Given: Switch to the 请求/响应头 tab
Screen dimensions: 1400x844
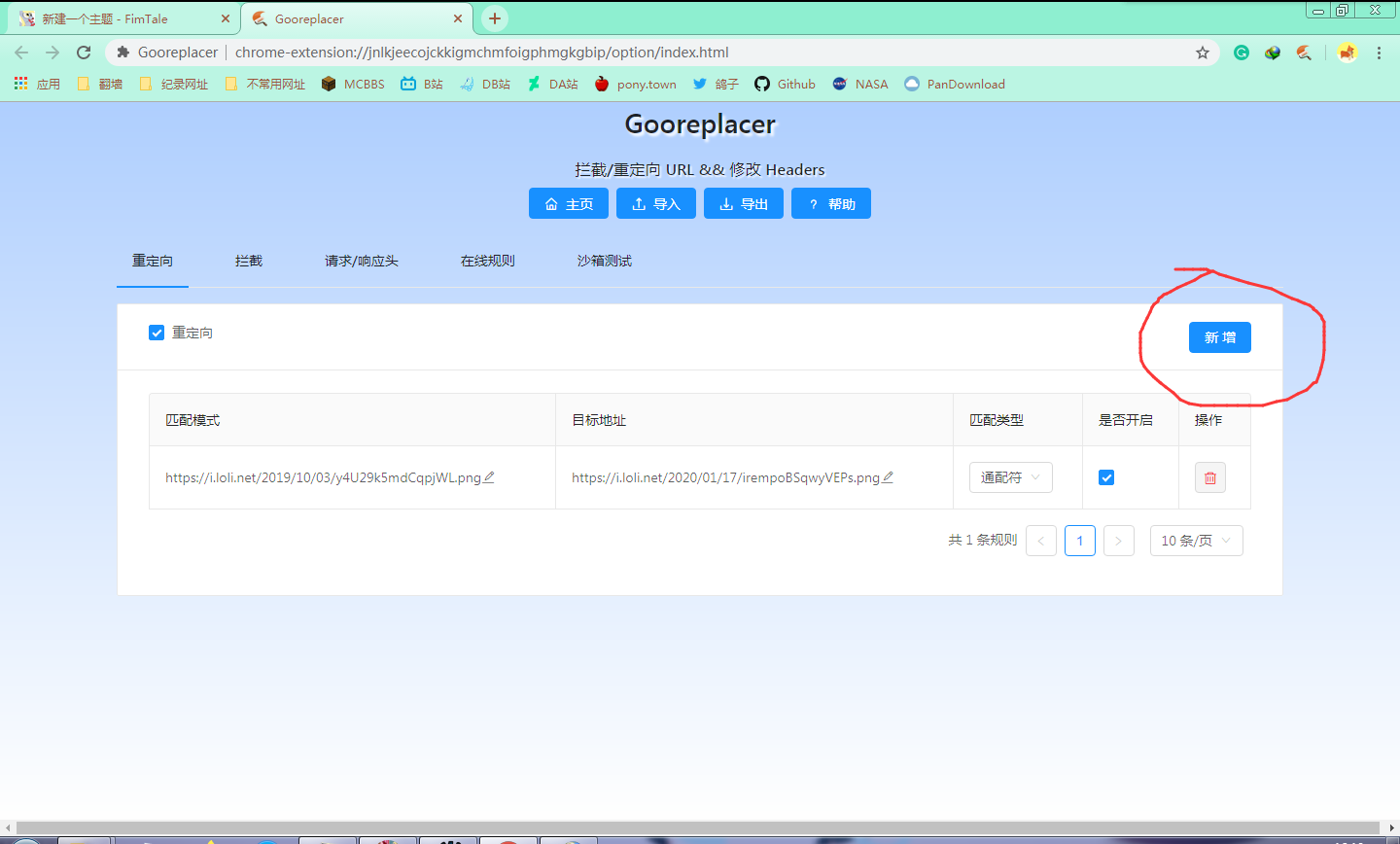Looking at the screenshot, I should 361,261.
